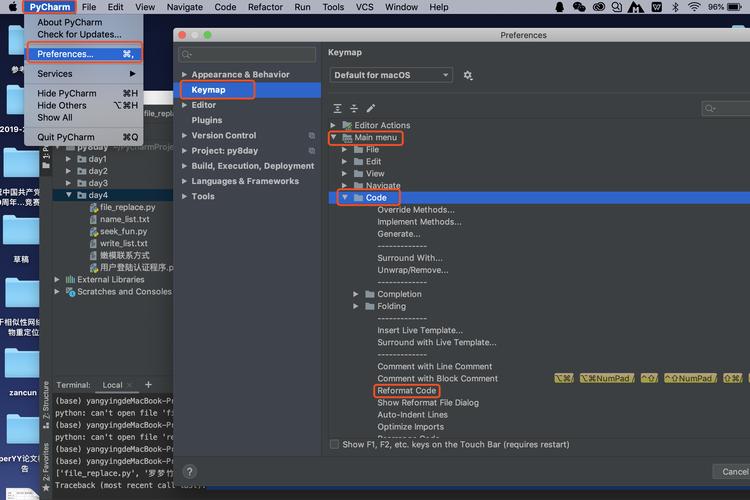
Task: Expand the Version Control settings section
Action: (184, 135)
